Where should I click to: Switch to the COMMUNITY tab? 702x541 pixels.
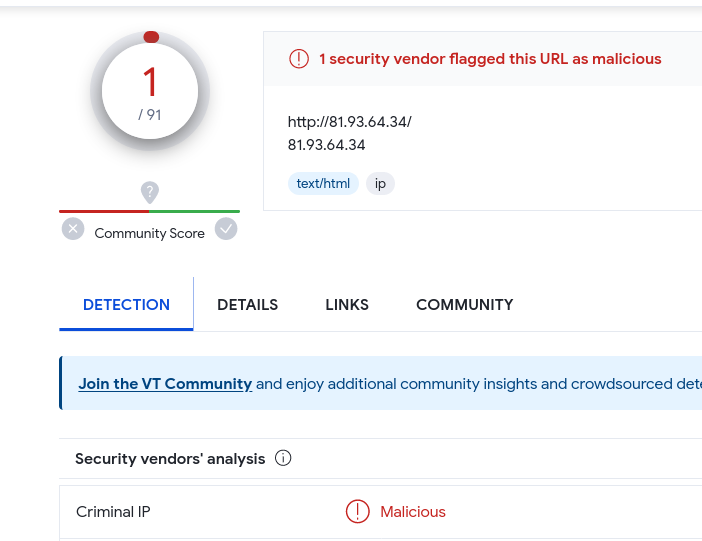tap(465, 305)
